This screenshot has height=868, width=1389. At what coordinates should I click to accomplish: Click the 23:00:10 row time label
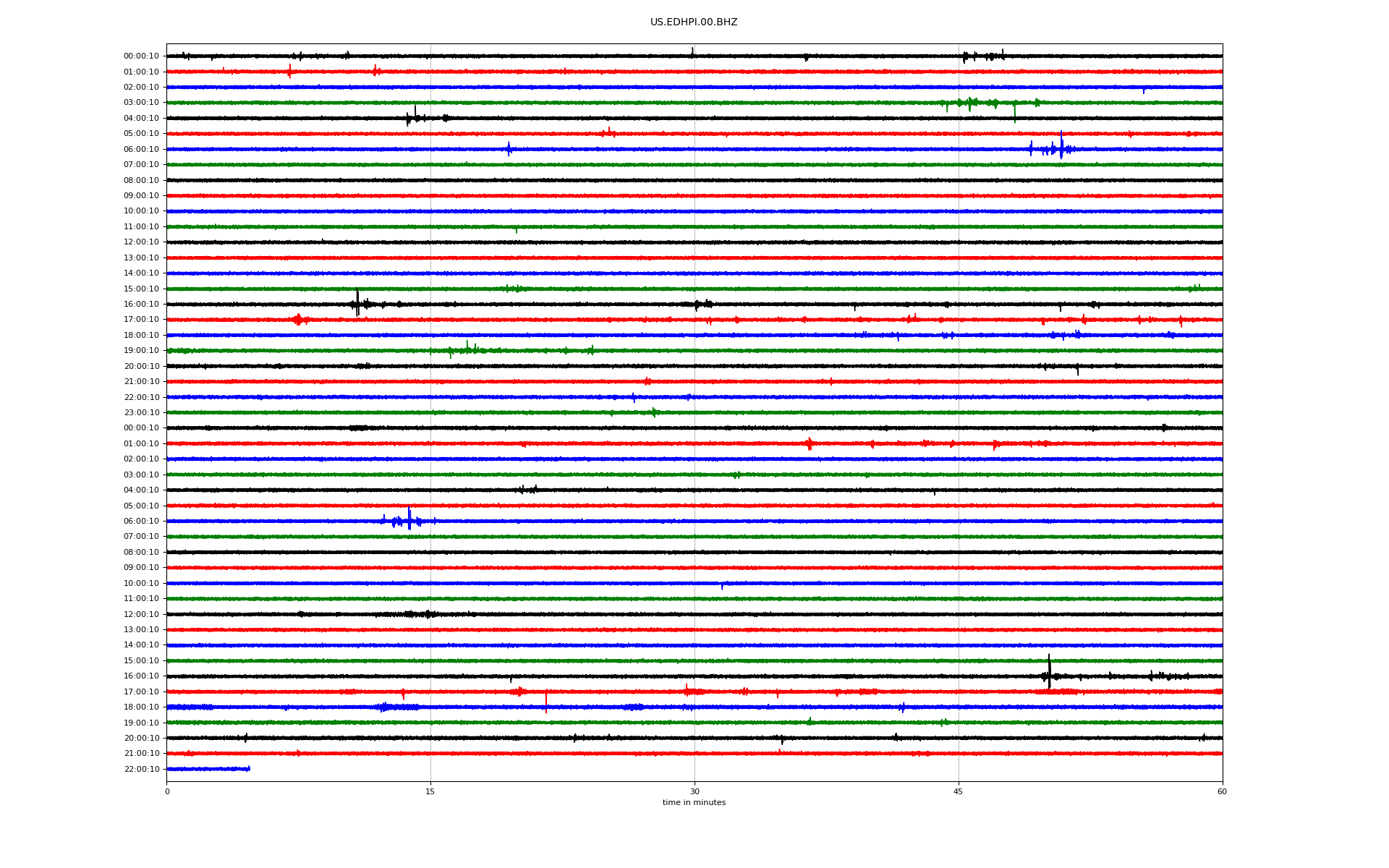click(141, 413)
